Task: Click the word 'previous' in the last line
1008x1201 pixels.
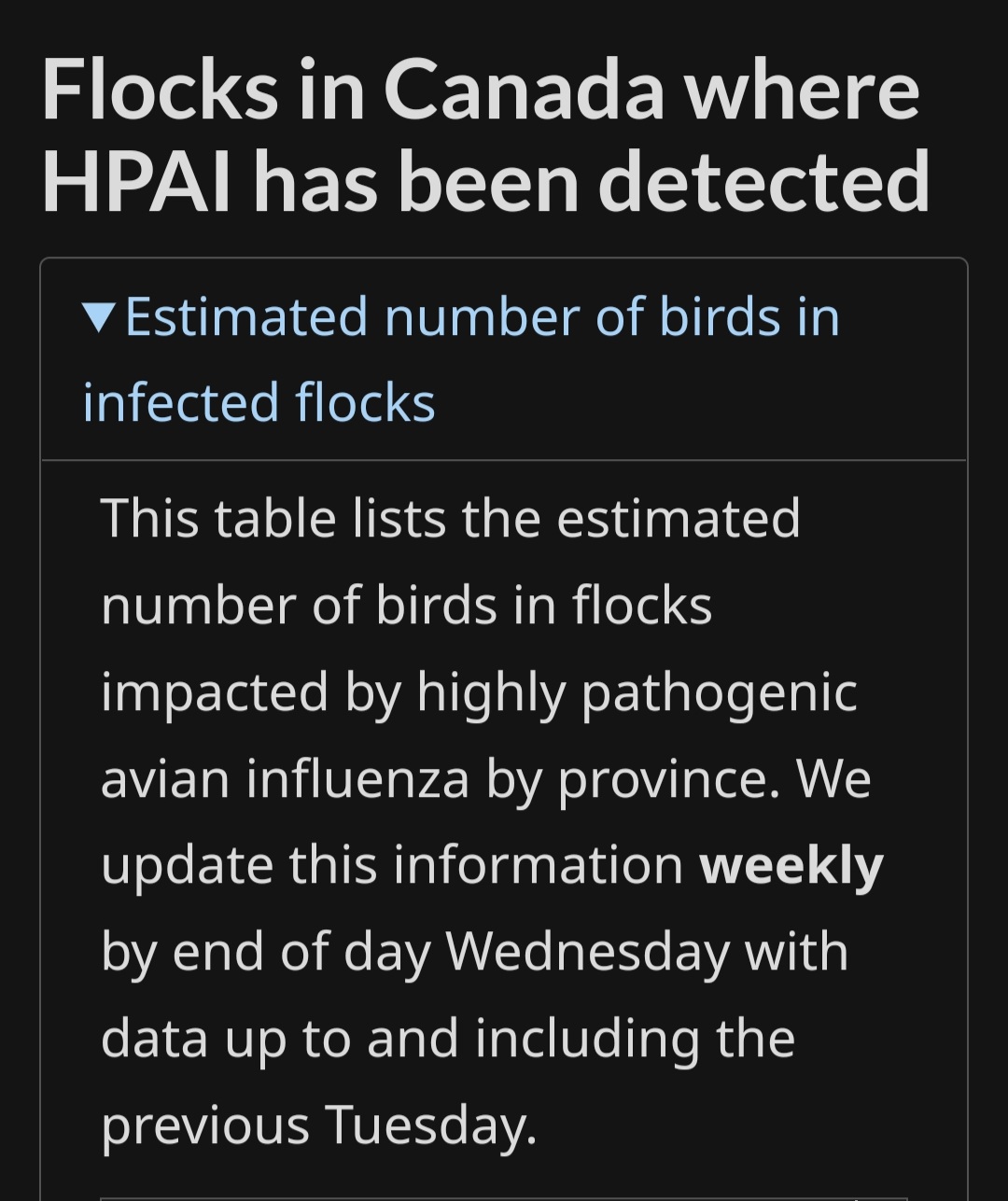Action: 204,1125
